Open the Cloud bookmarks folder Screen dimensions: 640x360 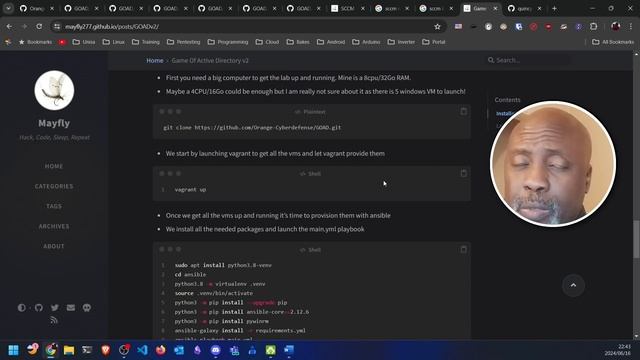pyautogui.click(x=267, y=42)
